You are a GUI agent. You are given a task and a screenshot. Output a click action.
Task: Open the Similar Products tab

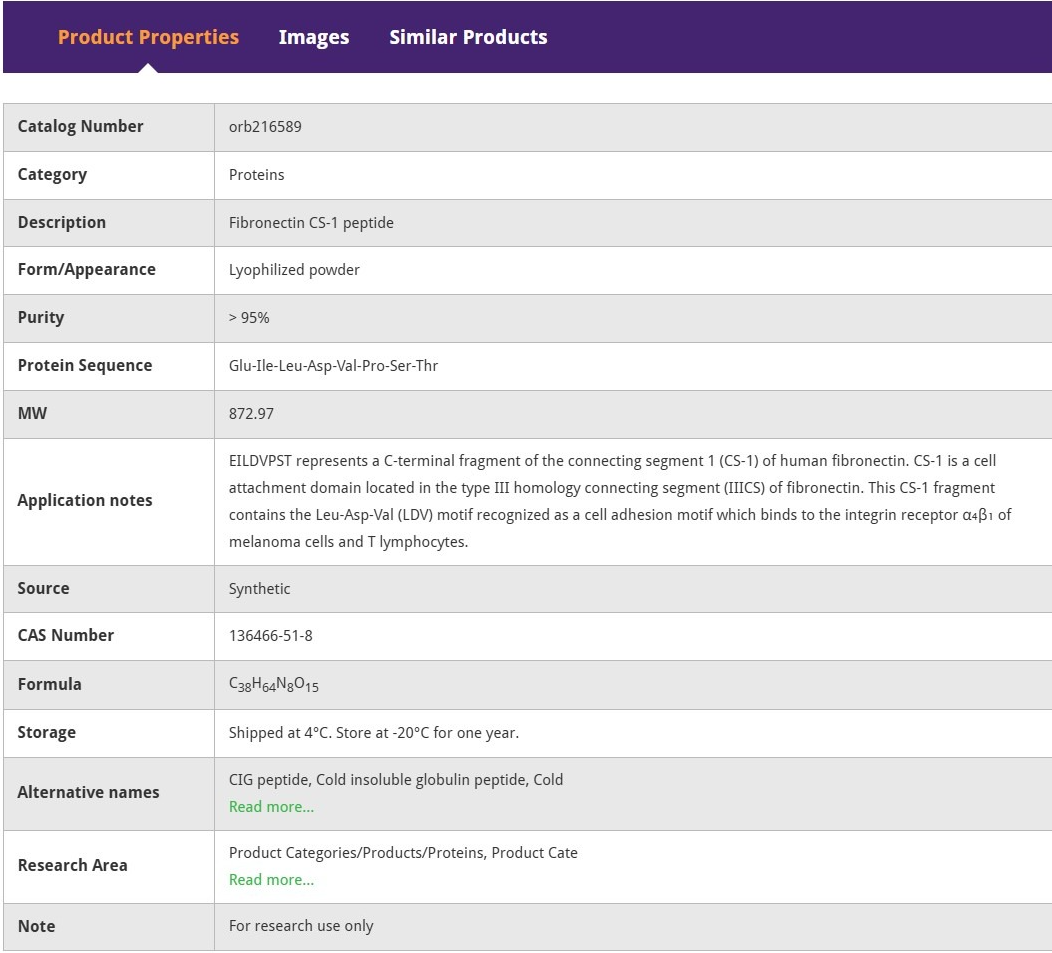click(x=468, y=37)
